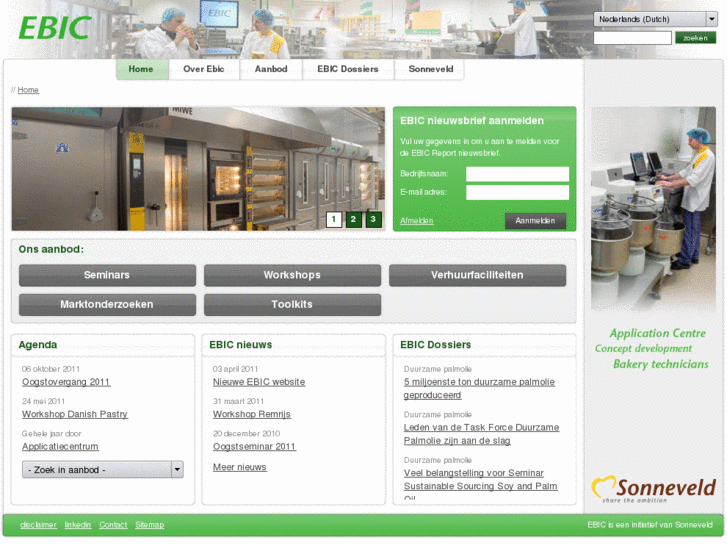Click the Meer nieuws link
The height and width of the screenshot is (545, 727).
[240, 467]
